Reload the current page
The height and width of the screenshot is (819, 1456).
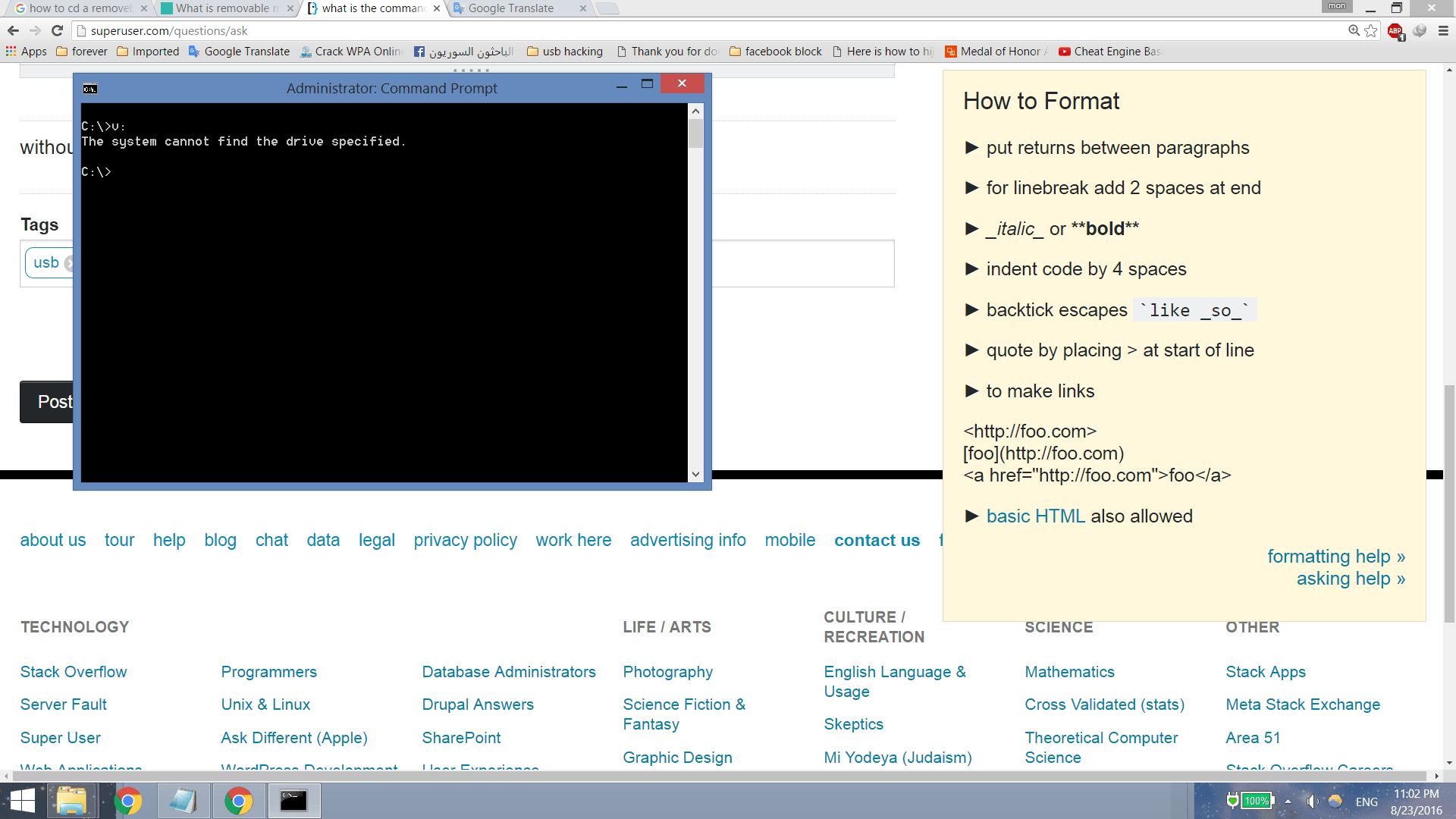click(57, 30)
